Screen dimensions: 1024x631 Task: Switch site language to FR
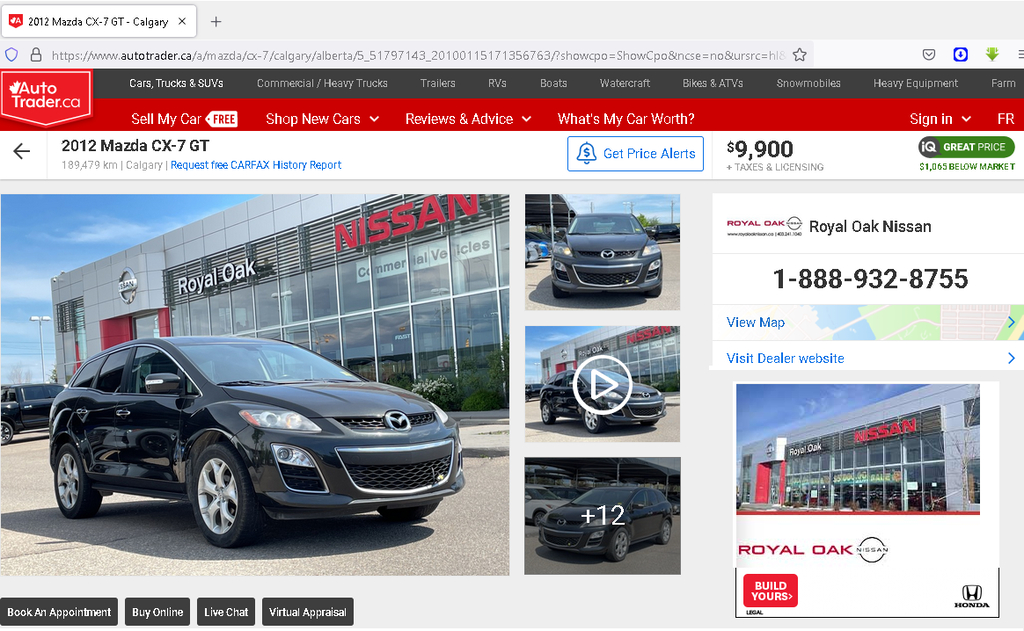tap(1005, 119)
